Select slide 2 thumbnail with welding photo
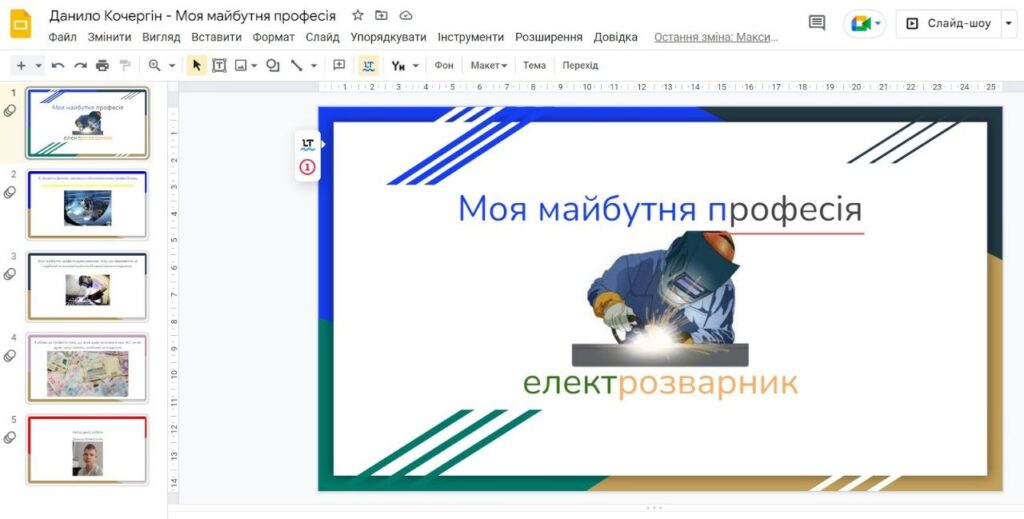1024x519 pixels. click(88, 205)
